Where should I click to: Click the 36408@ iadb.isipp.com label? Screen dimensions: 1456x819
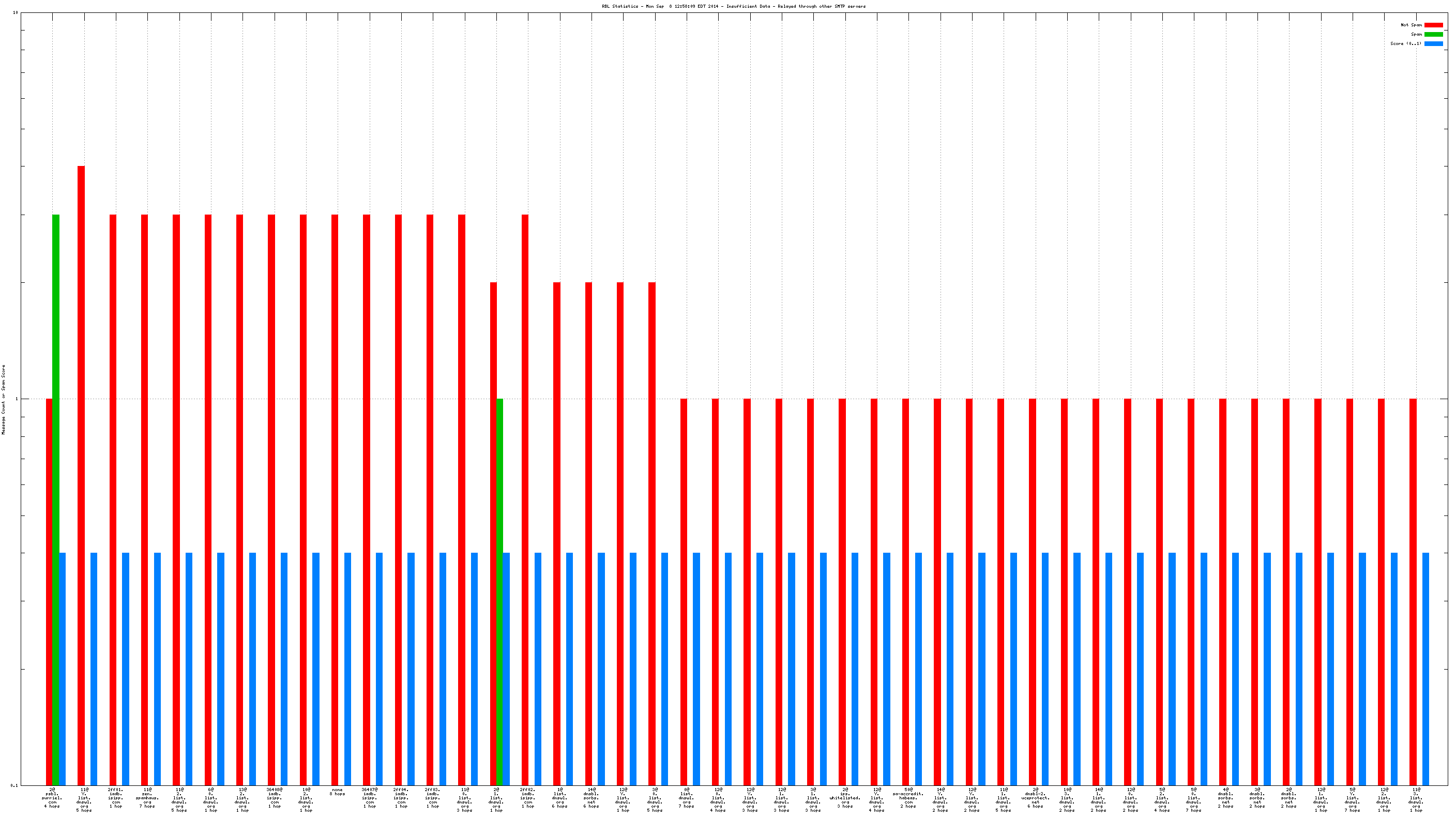click(274, 797)
